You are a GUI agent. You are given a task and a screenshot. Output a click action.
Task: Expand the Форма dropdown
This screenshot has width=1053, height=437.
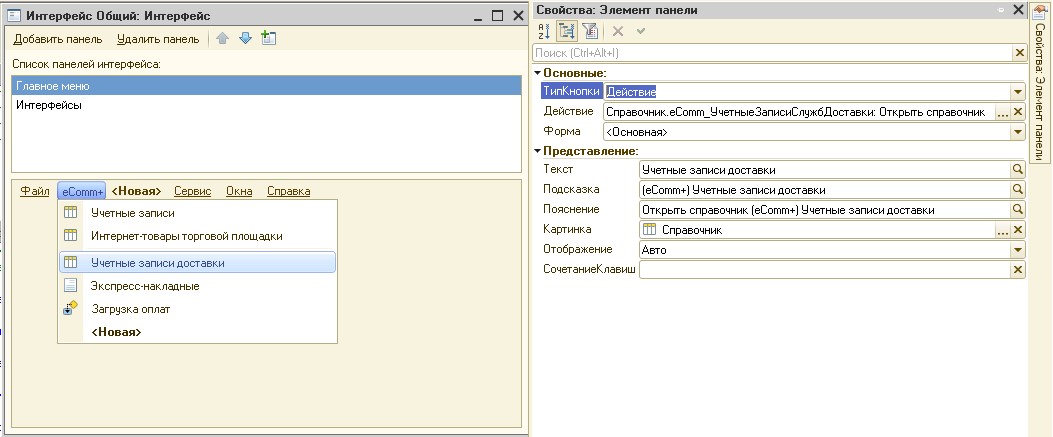[x=1018, y=132]
